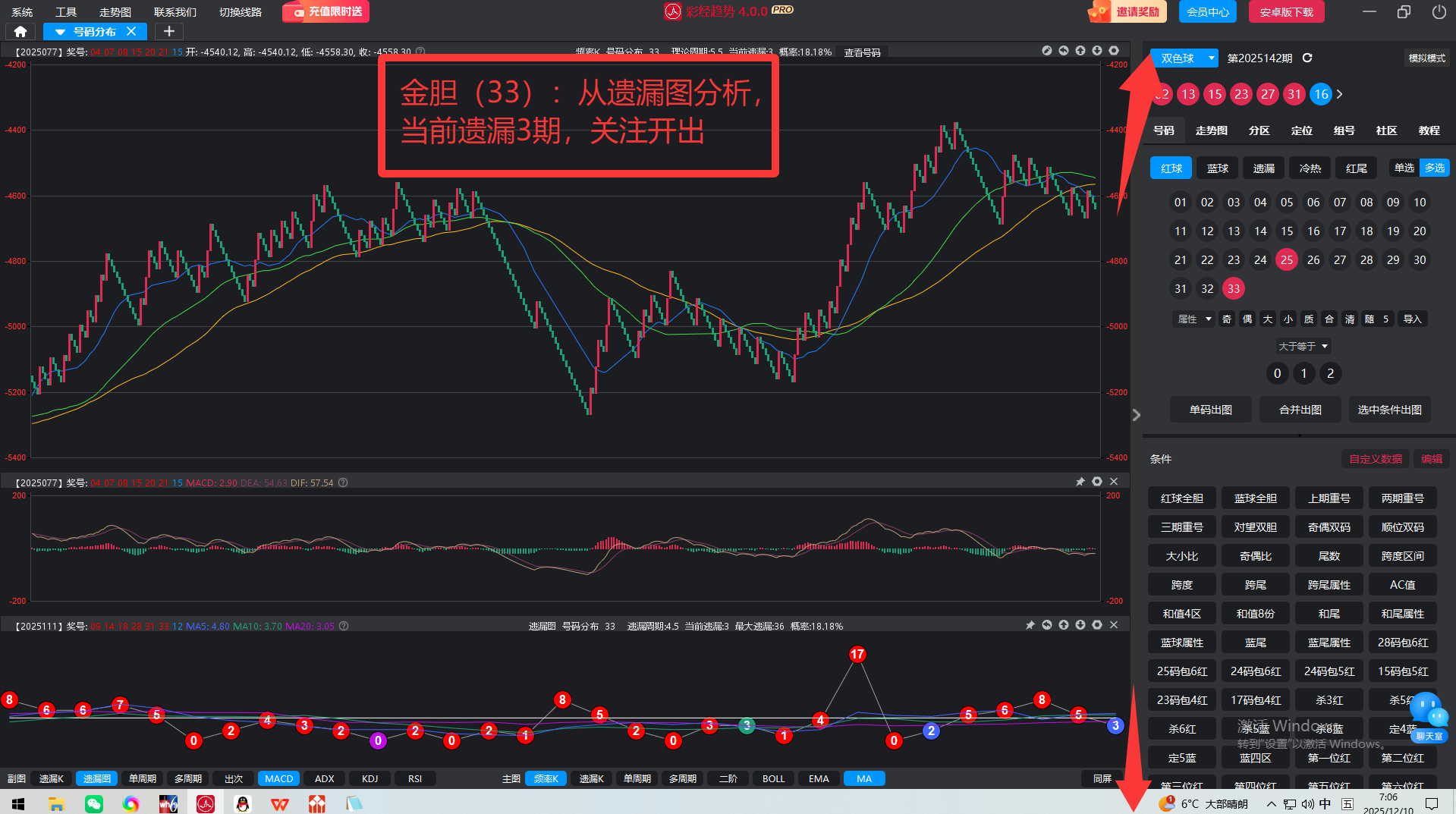Toggle the MACD indicator button
The image size is (1456, 814).
point(278,778)
